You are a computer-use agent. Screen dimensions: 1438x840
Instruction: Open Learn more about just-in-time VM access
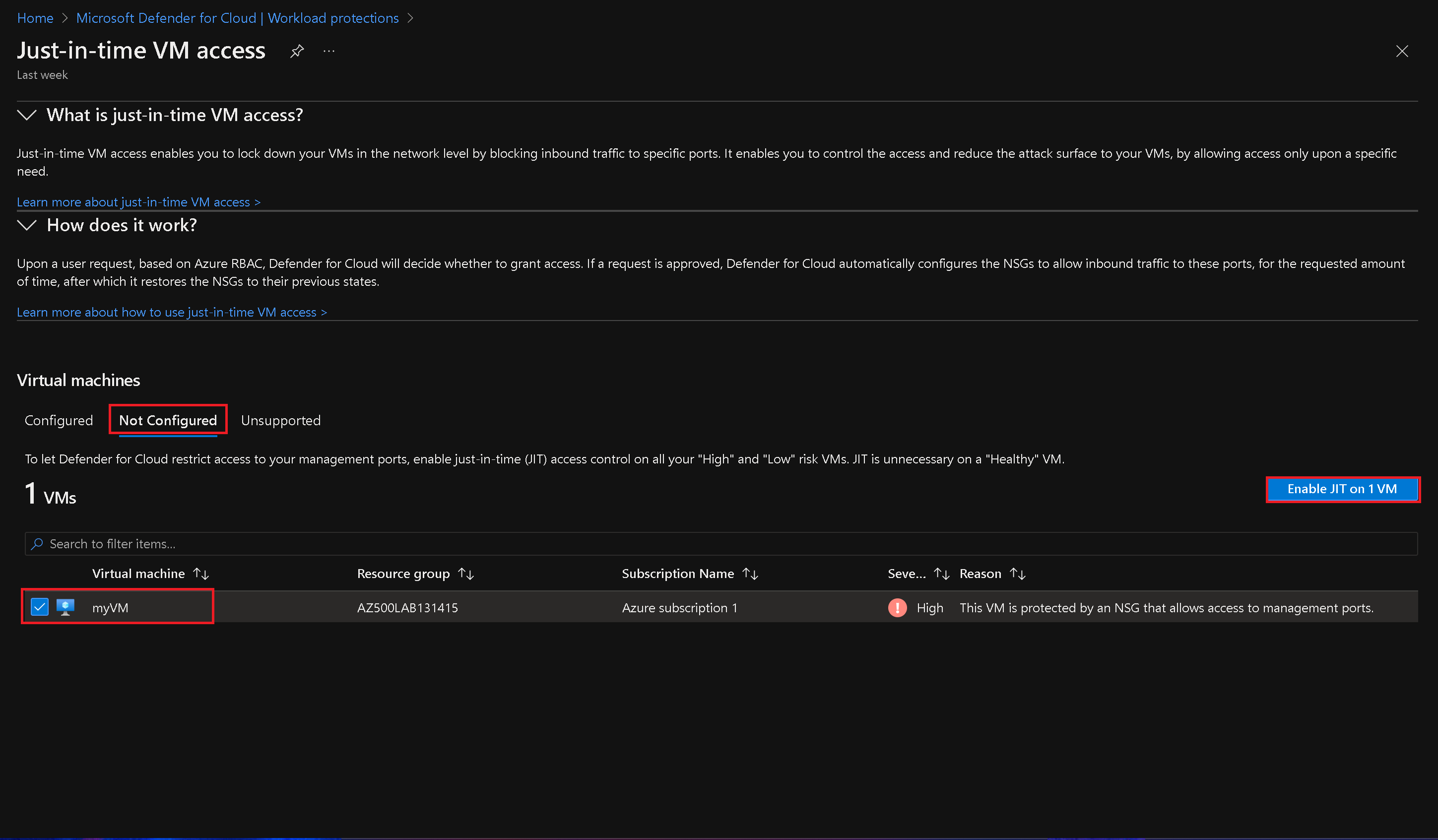tap(138, 201)
